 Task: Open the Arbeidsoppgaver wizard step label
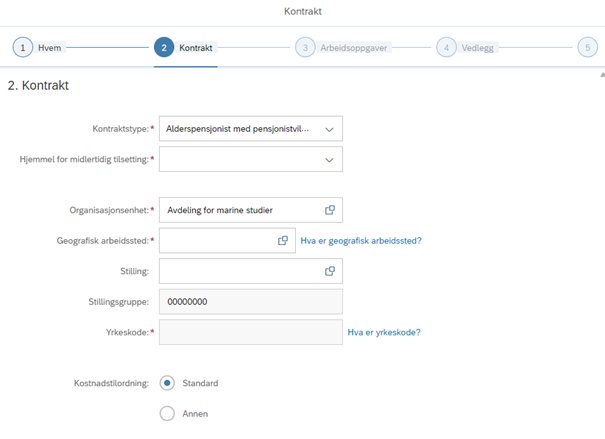pyautogui.click(x=353, y=48)
